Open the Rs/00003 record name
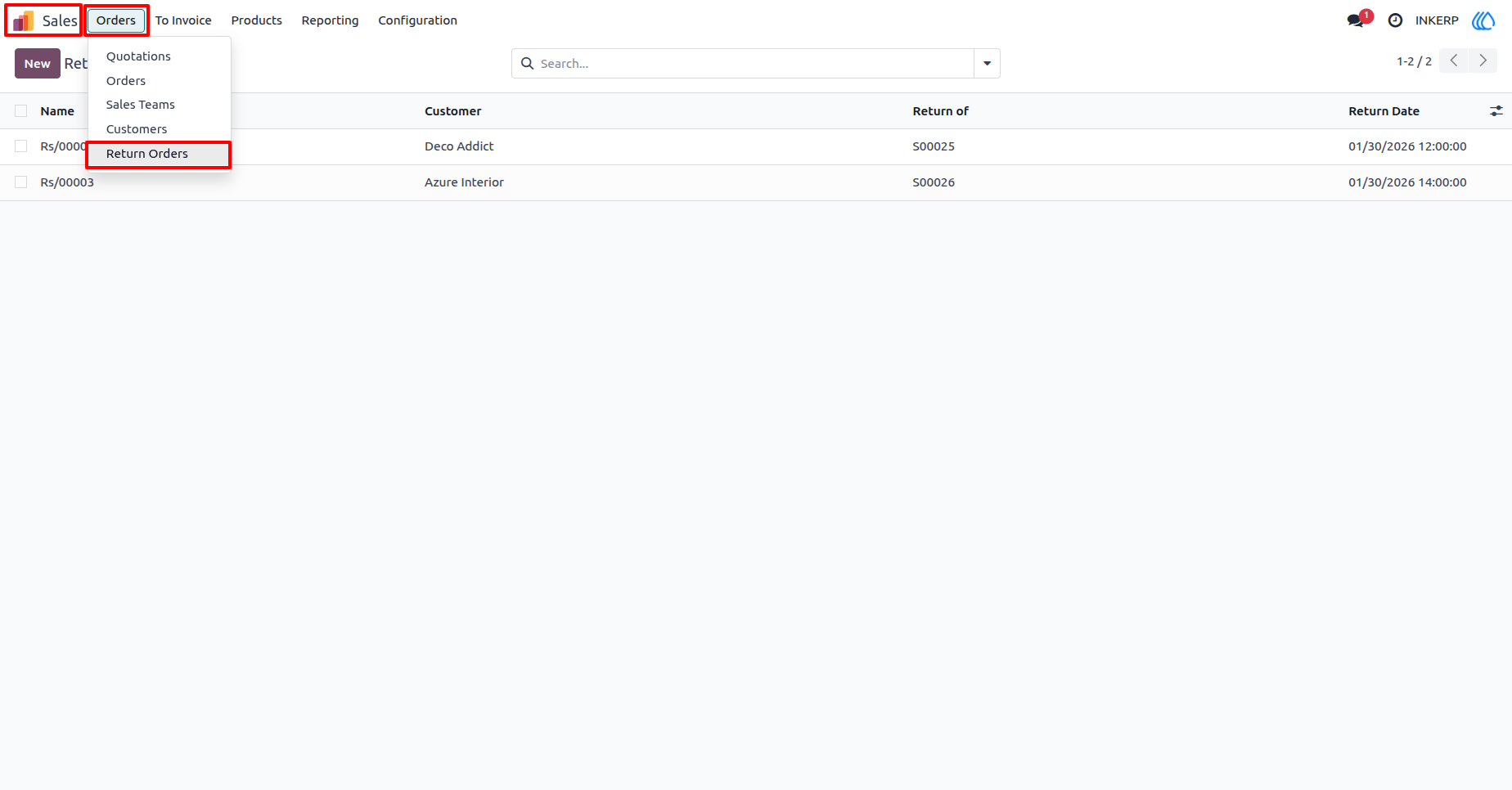Image resolution: width=1512 pixels, height=790 pixels. [67, 182]
